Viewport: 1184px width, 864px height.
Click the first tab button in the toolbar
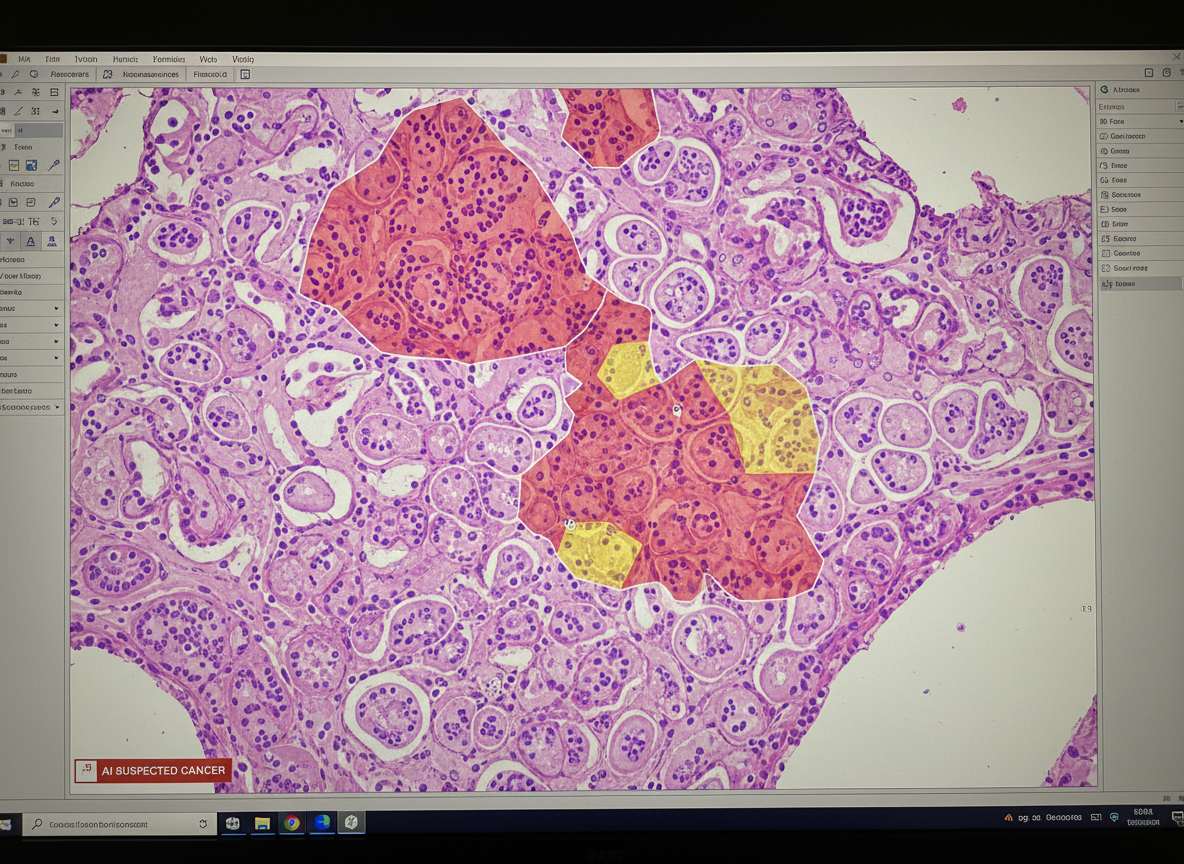coord(69,74)
